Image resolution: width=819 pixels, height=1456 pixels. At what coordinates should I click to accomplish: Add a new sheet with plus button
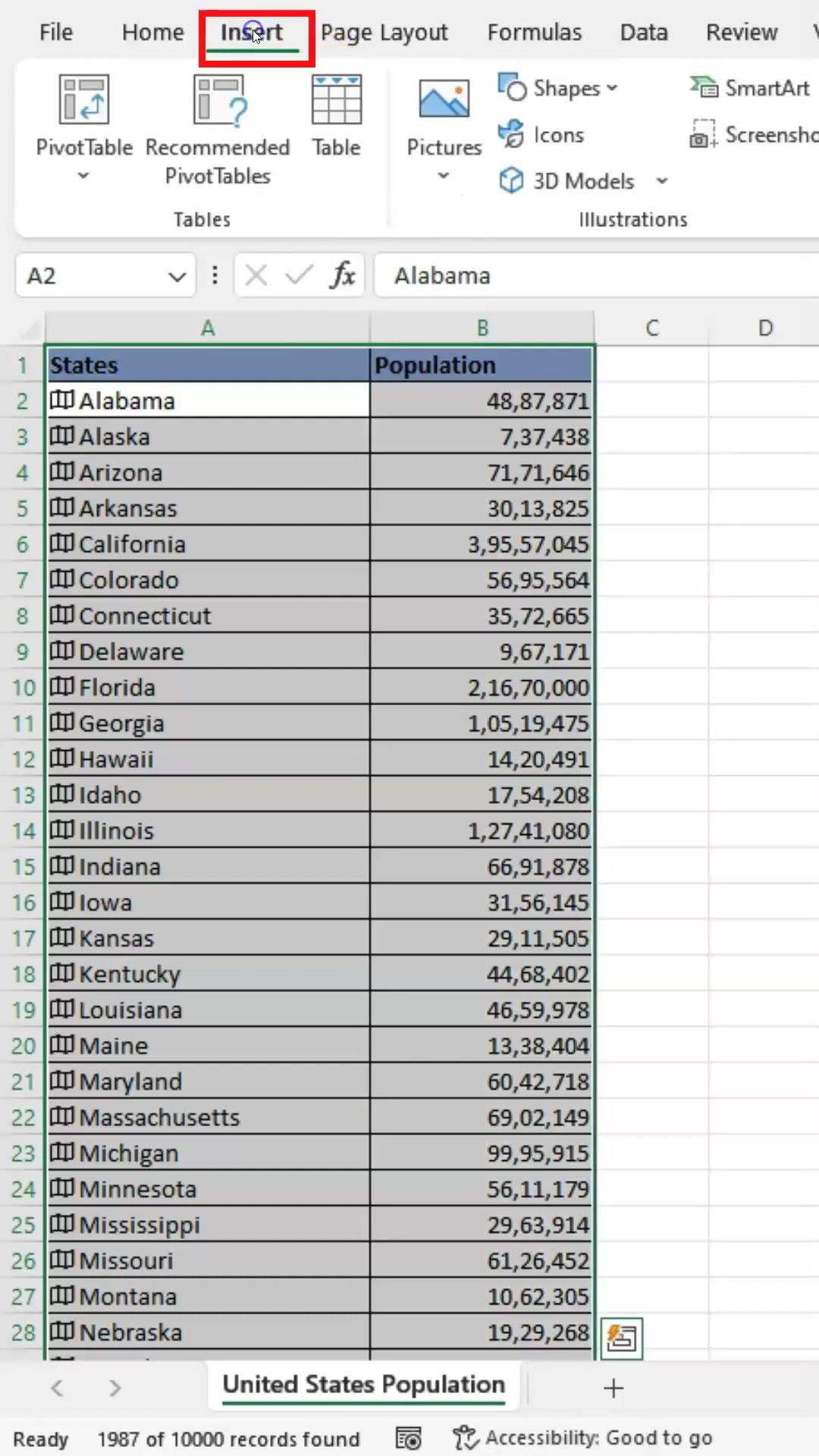613,1388
